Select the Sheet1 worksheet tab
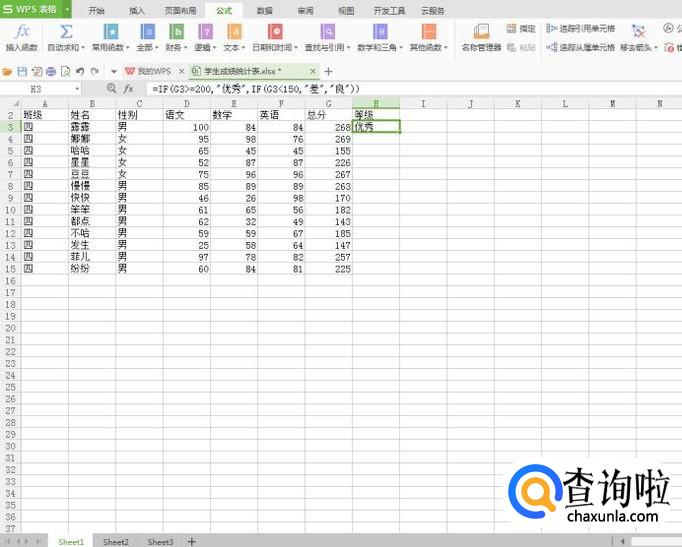The image size is (682, 547). click(71, 542)
